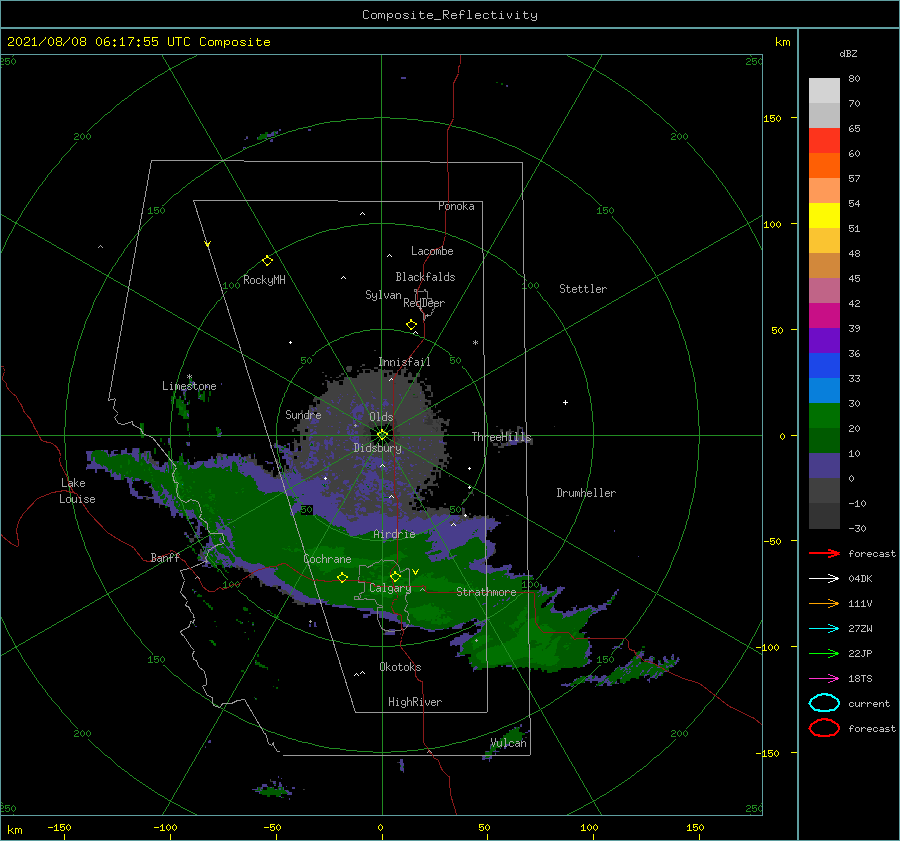900x841 pixels.
Task: Click the red 65 dBZ color swatch
Action: click(824, 141)
